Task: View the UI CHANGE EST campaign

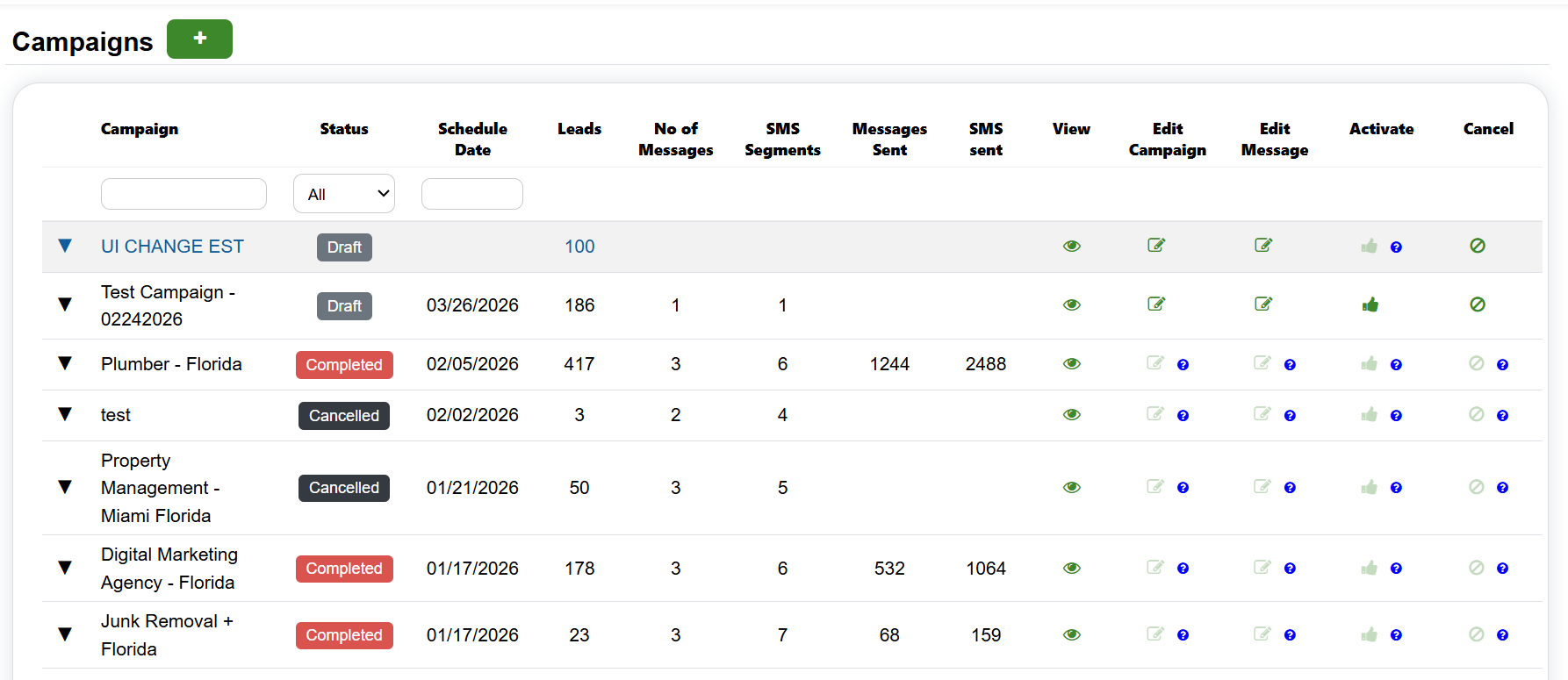Action: pyautogui.click(x=1071, y=247)
